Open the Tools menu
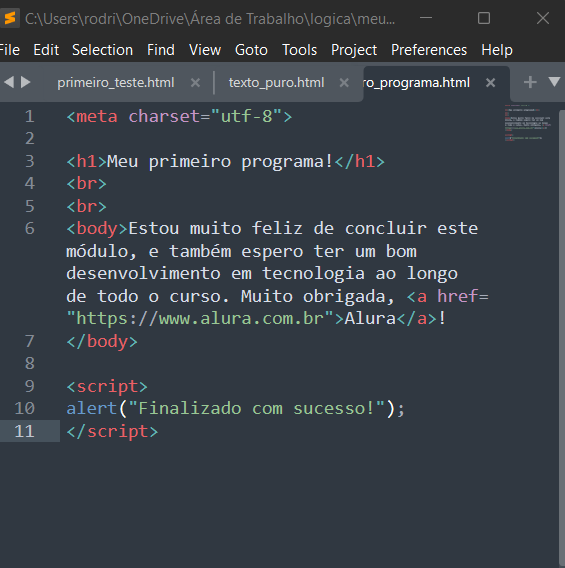The width and height of the screenshot is (565, 568). pyautogui.click(x=300, y=50)
